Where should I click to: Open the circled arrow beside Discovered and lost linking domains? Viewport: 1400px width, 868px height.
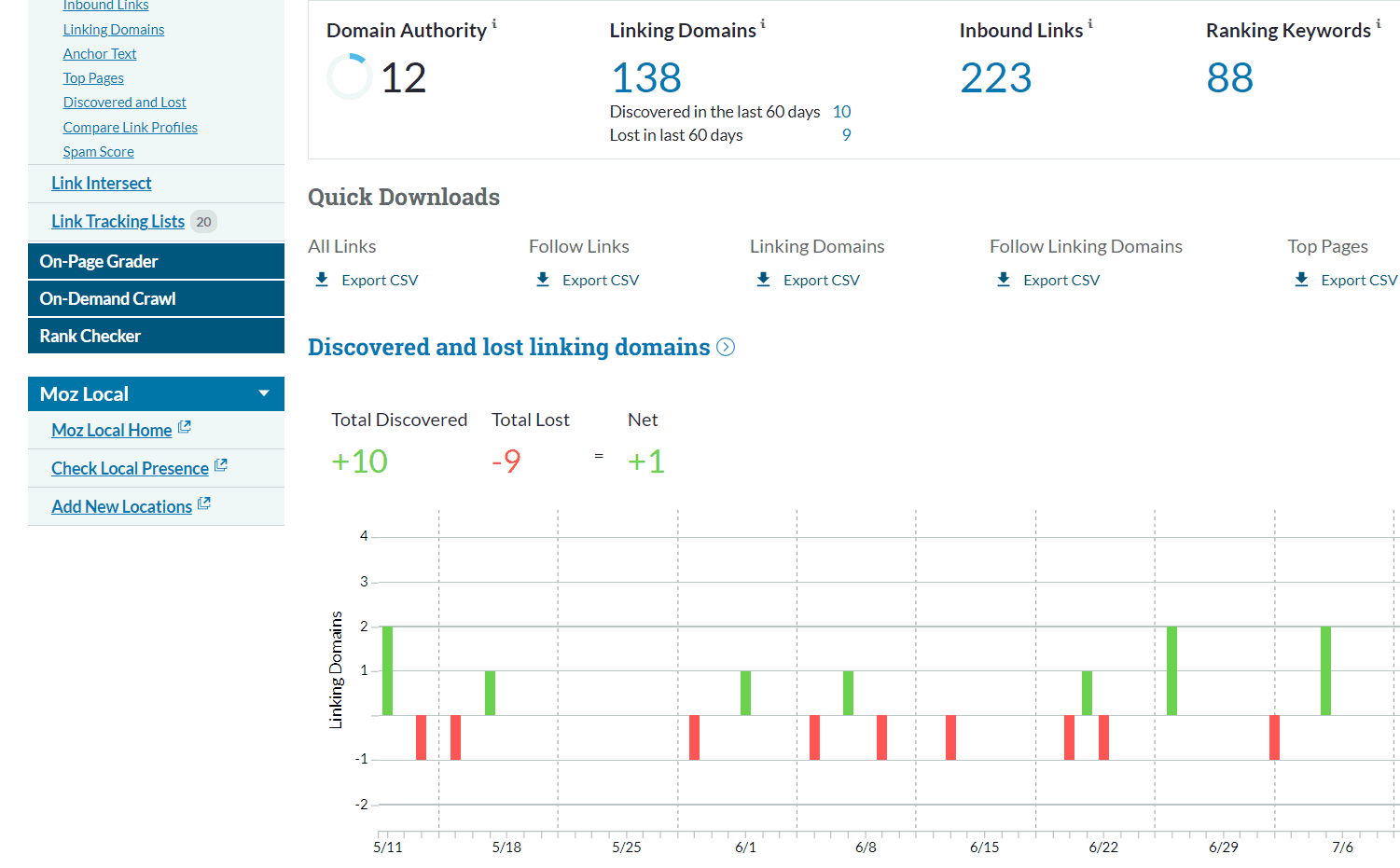pyautogui.click(x=726, y=346)
